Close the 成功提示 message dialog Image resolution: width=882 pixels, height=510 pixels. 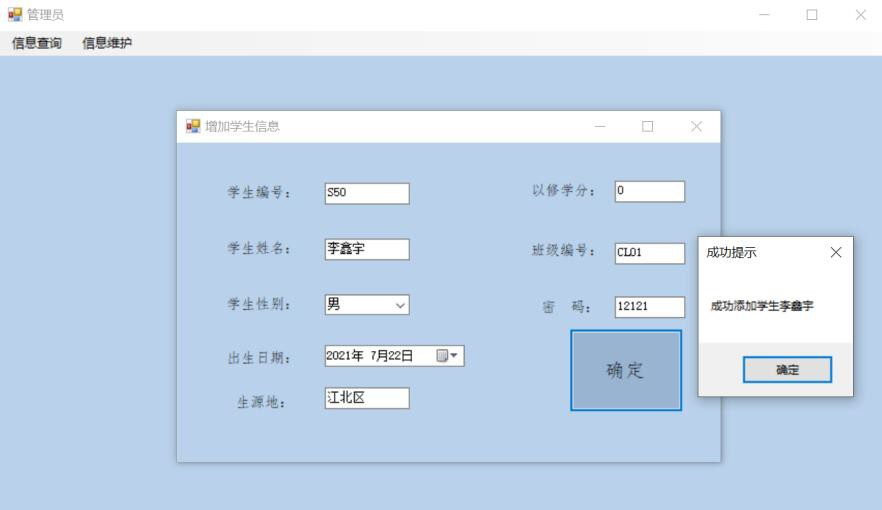pos(836,252)
